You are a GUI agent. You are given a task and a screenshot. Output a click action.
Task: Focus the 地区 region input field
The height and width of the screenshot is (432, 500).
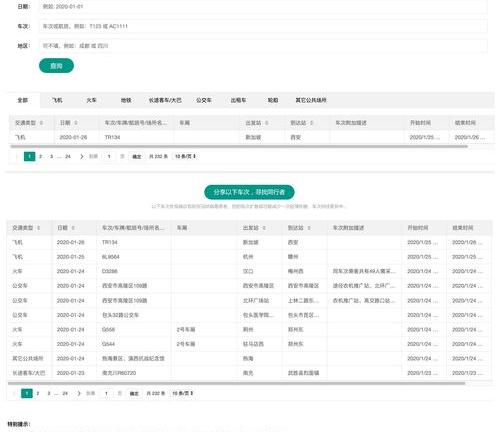coord(263,46)
